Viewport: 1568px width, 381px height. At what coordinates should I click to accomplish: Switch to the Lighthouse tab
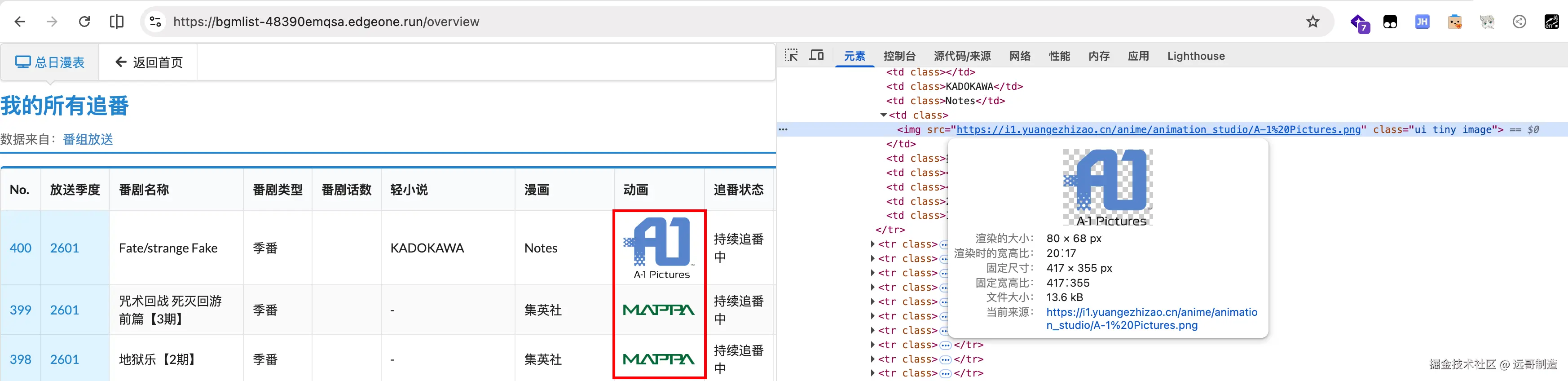[x=1196, y=56]
